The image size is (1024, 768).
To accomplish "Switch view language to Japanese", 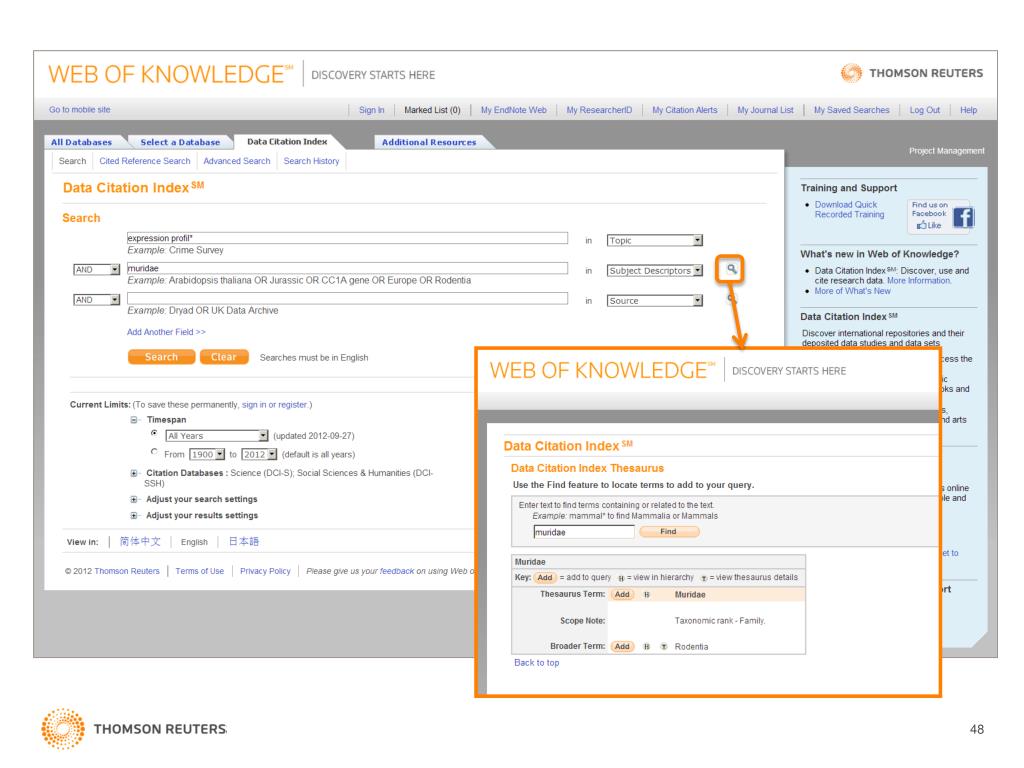I will 244,541.
